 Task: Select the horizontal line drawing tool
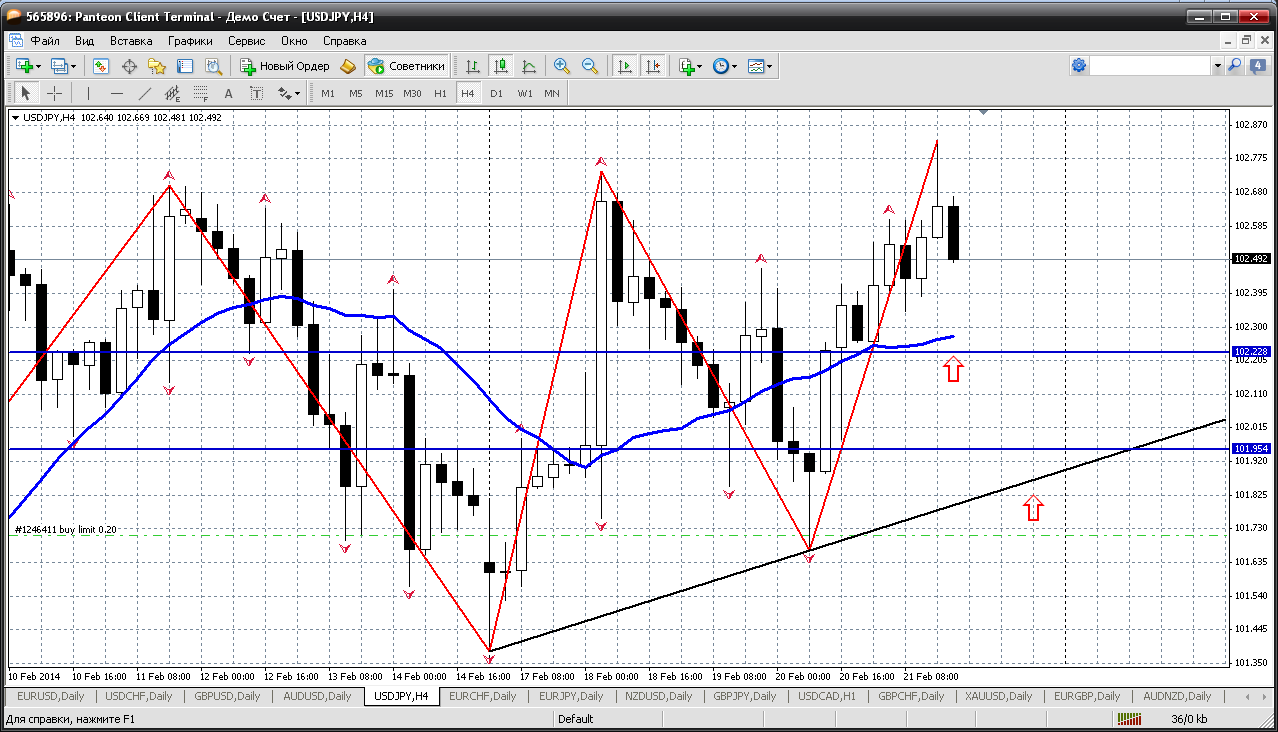point(117,93)
